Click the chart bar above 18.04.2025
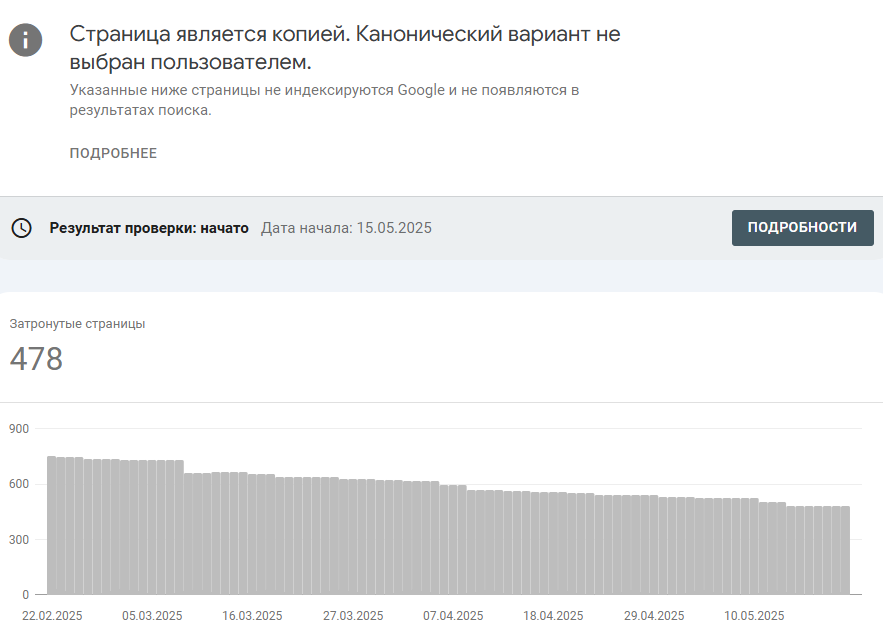 (554, 543)
